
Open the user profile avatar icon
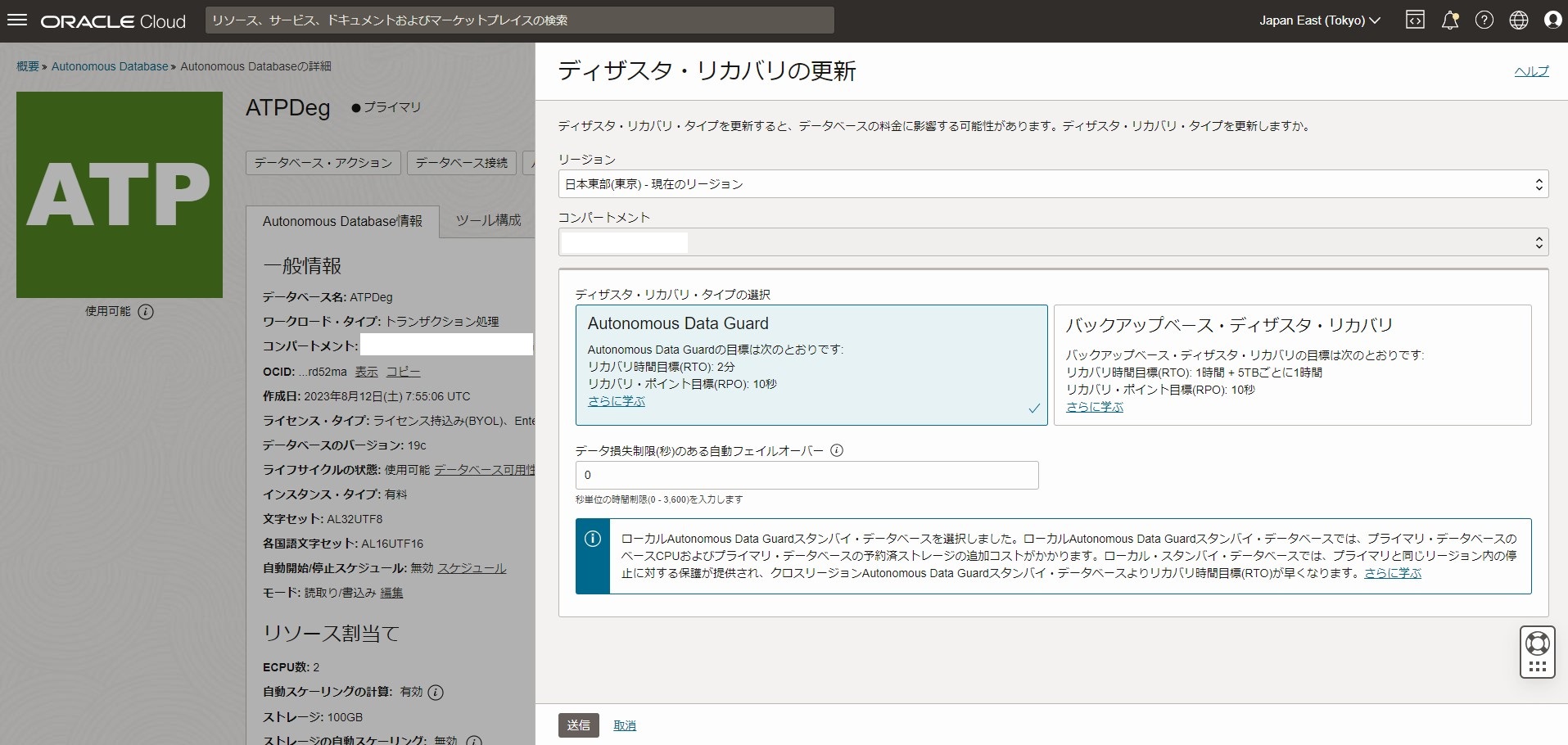[1552, 20]
